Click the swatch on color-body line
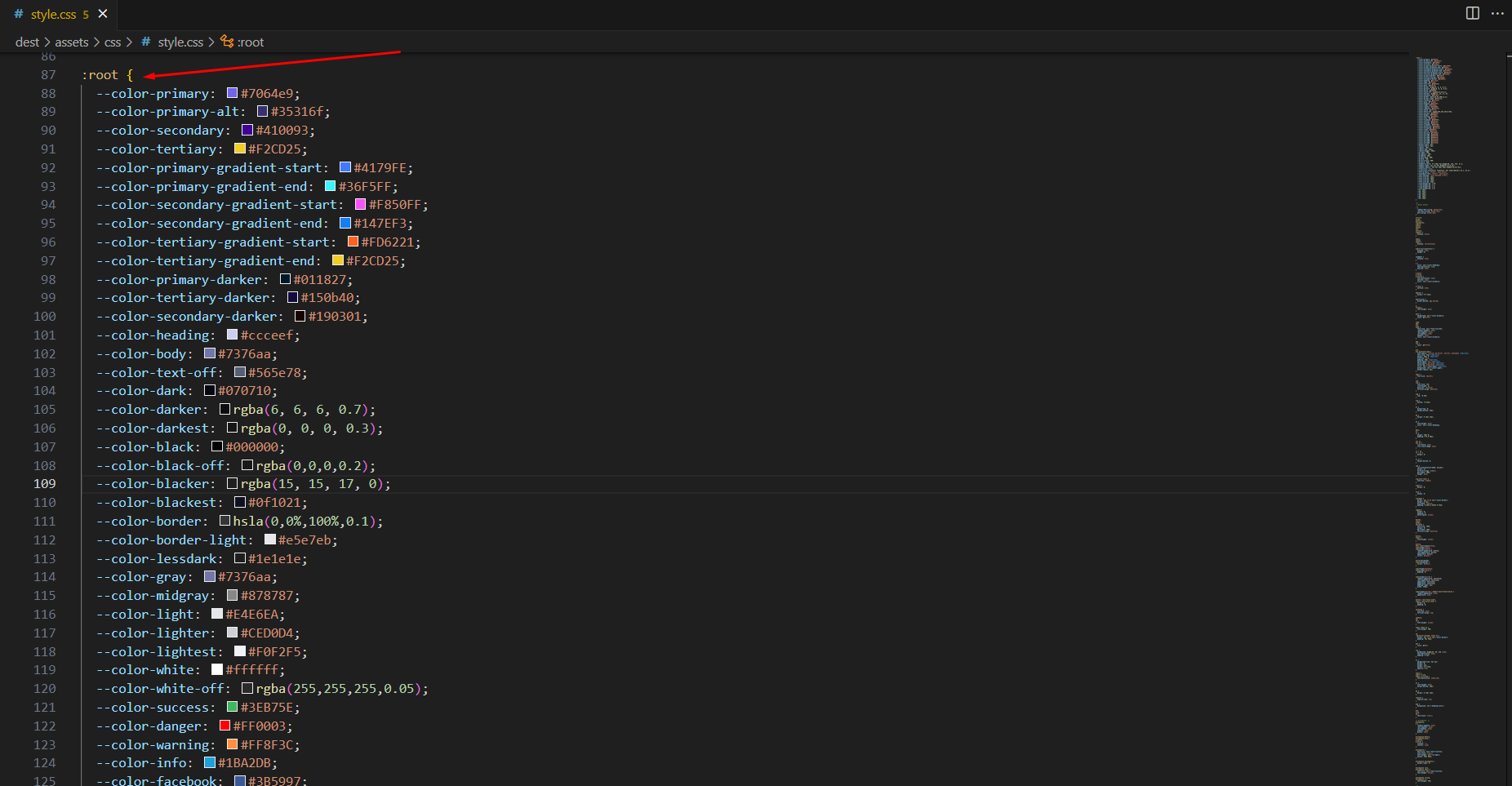The height and width of the screenshot is (786, 1512). point(210,353)
